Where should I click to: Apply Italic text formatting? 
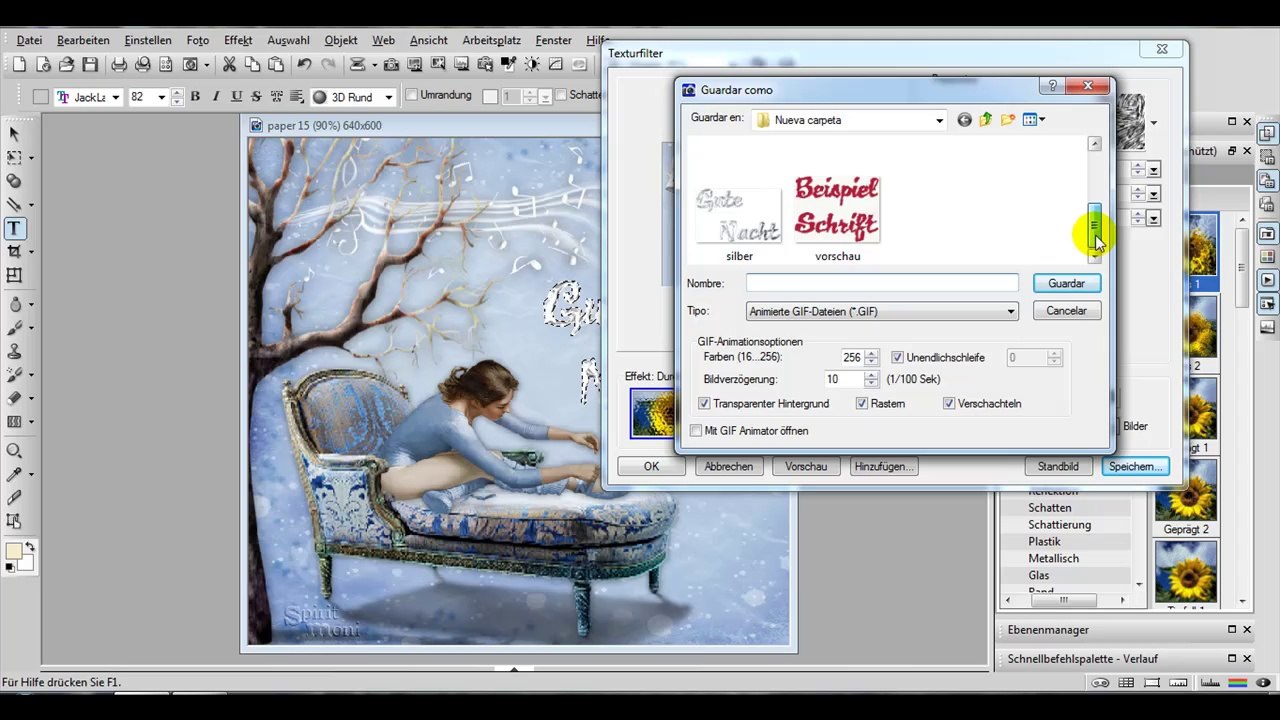pyautogui.click(x=216, y=97)
